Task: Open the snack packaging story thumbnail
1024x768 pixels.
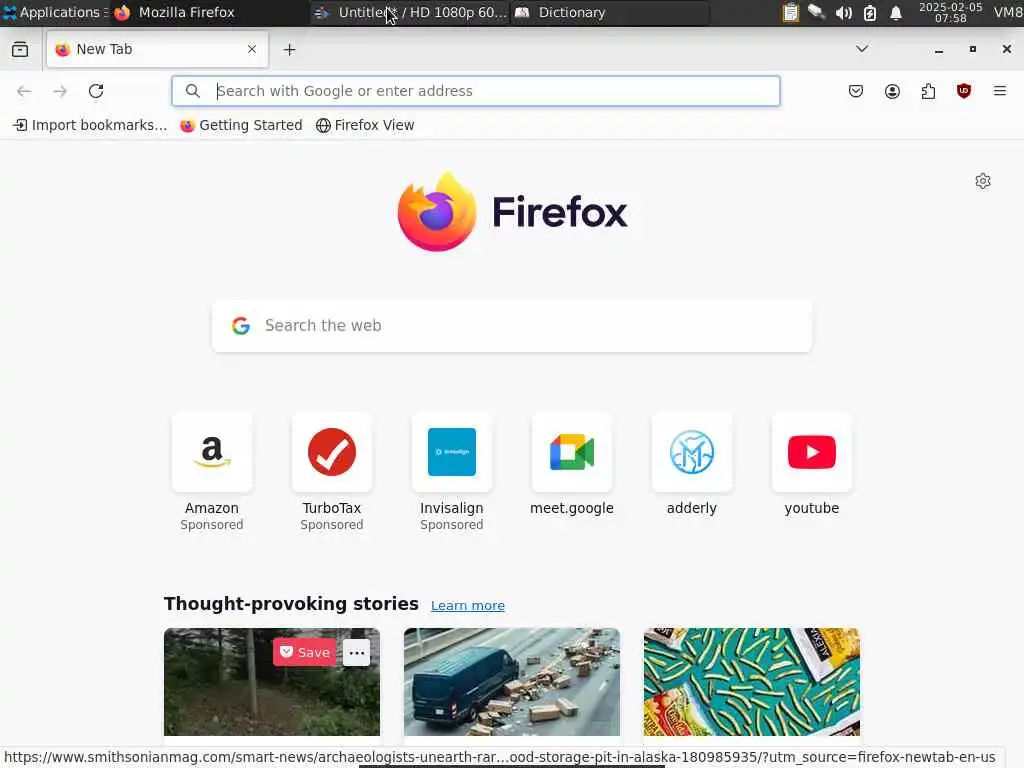Action: [752, 682]
